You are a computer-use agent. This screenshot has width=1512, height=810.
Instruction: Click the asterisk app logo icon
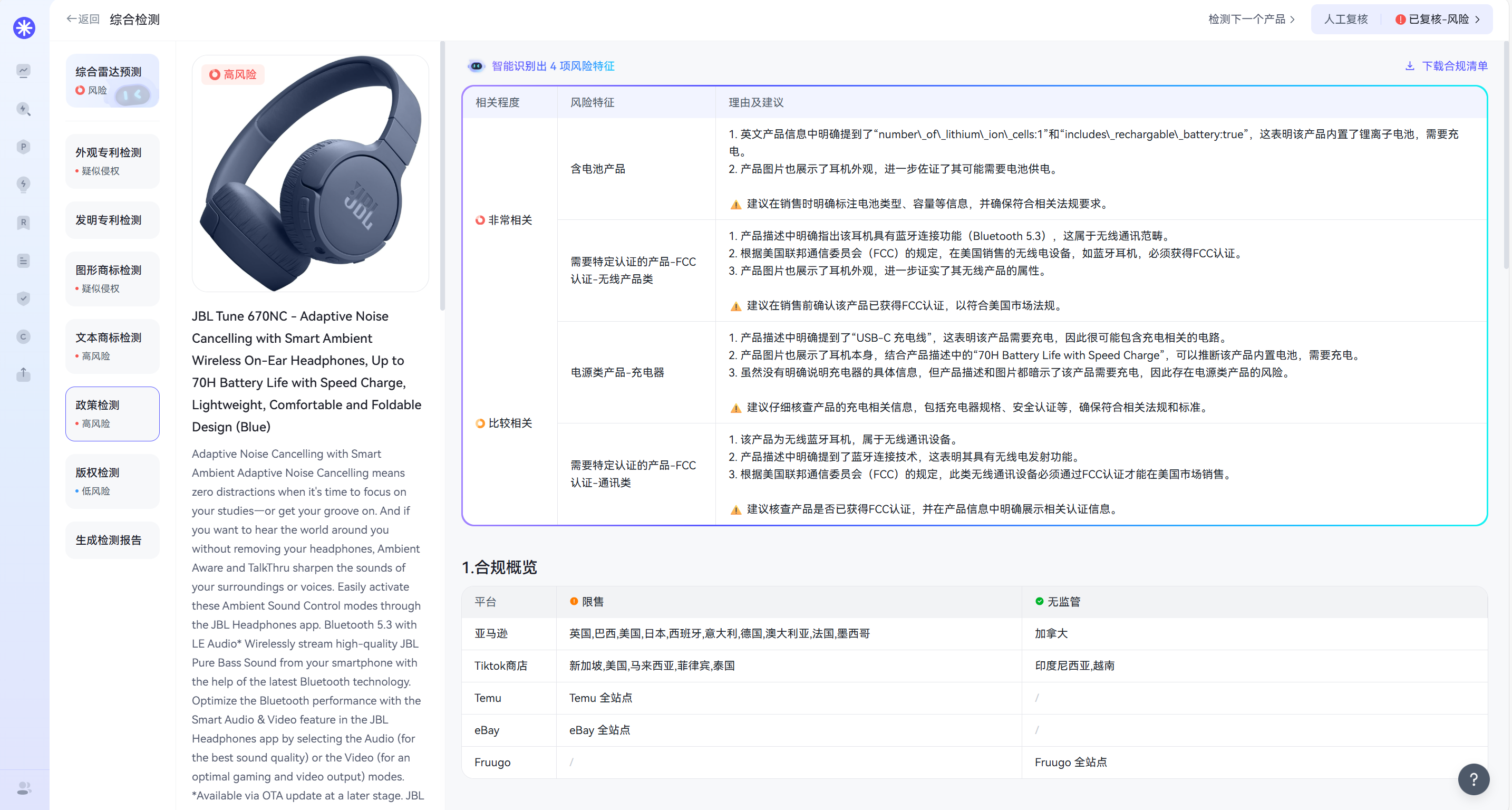24,27
